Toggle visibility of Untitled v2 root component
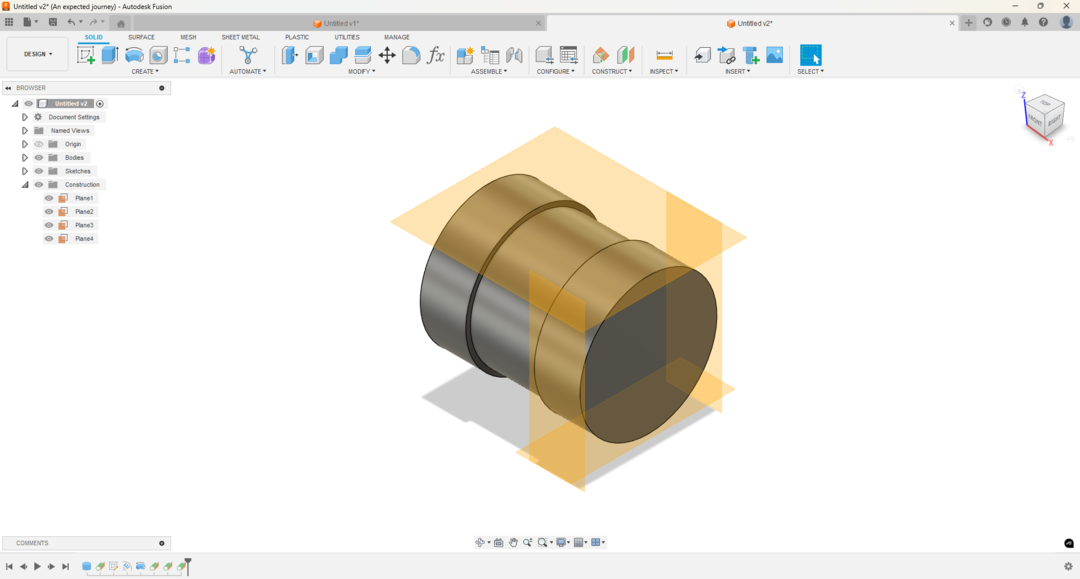This screenshot has height=579, width=1080. 28,103
